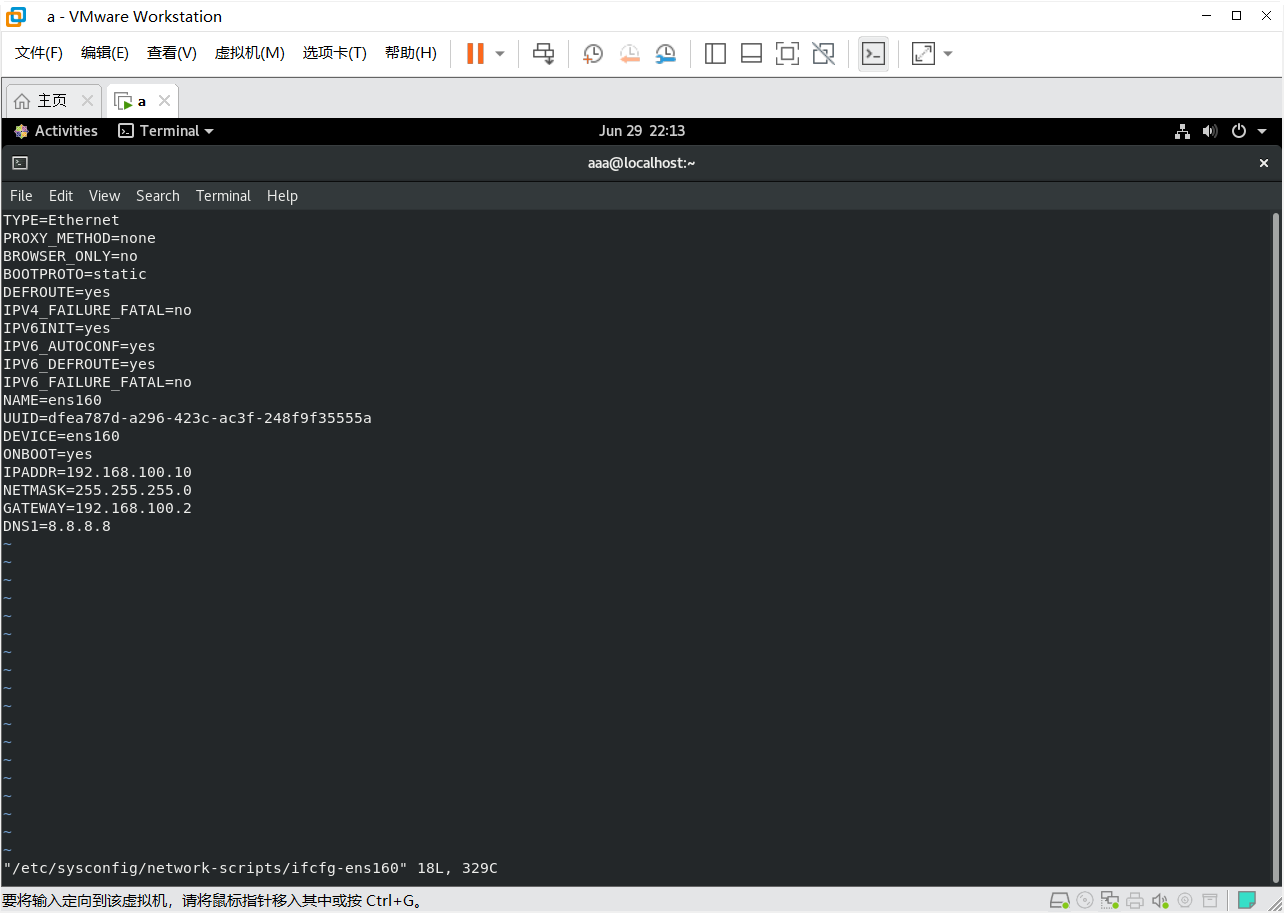Open the Terminal menu in terminal menubar
1284x913 pixels.
pos(223,196)
